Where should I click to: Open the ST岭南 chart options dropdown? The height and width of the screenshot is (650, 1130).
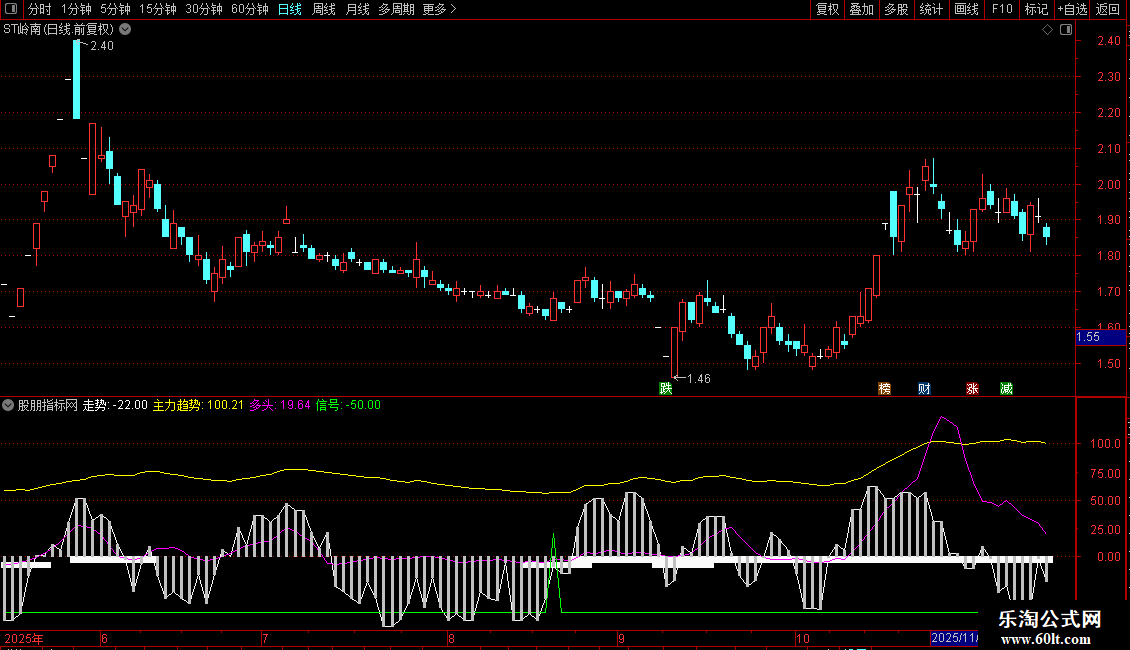[125, 29]
